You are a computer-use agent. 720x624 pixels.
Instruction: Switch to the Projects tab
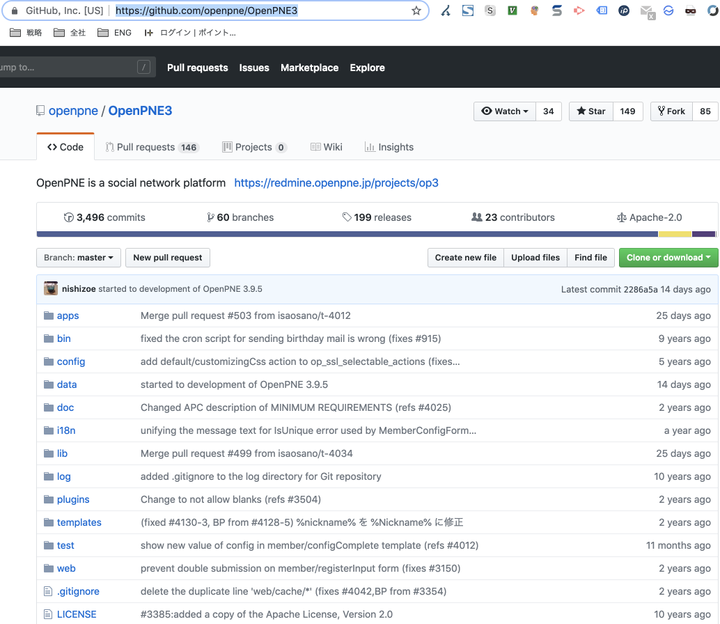click(x=254, y=147)
